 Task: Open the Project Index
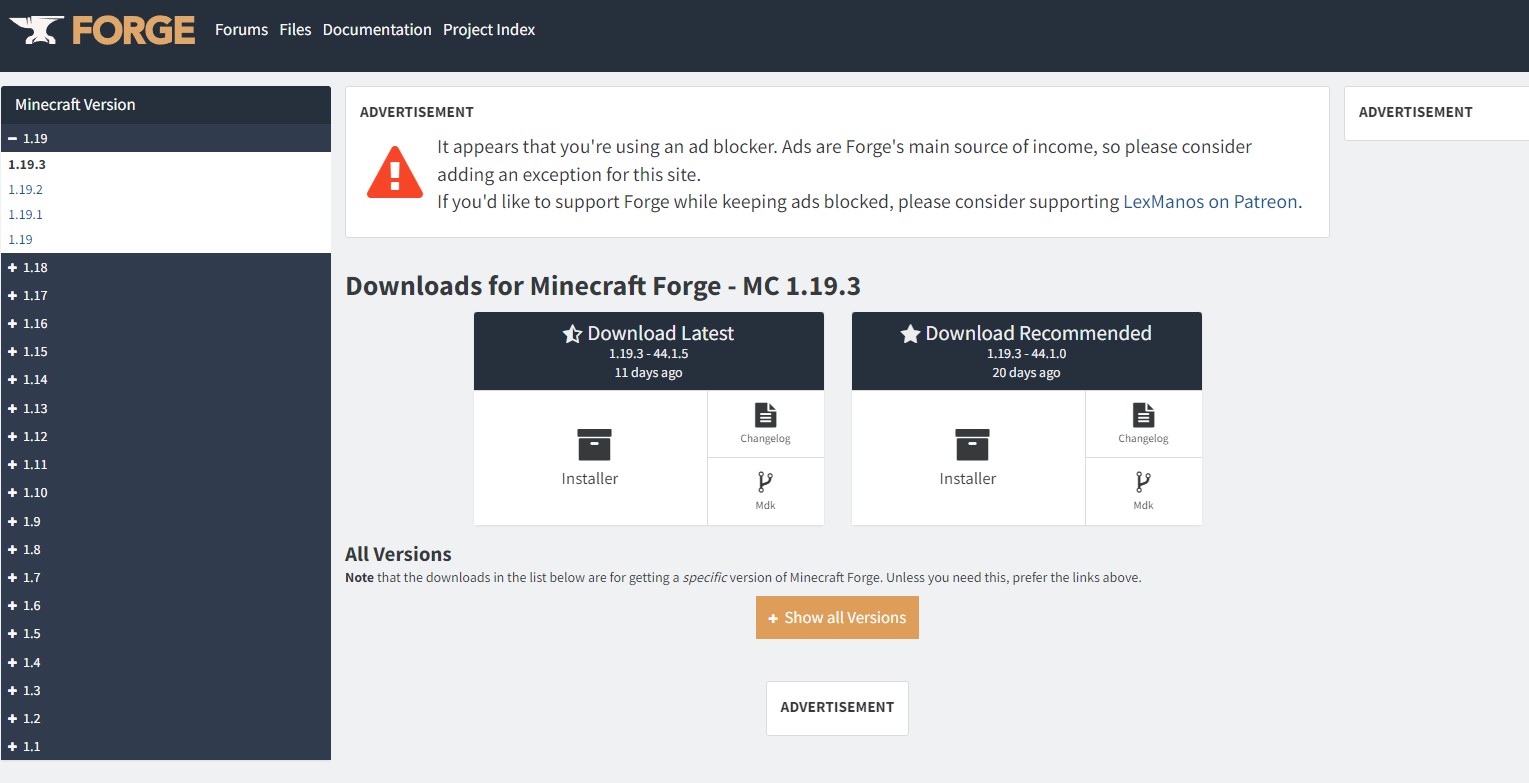(489, 29)
